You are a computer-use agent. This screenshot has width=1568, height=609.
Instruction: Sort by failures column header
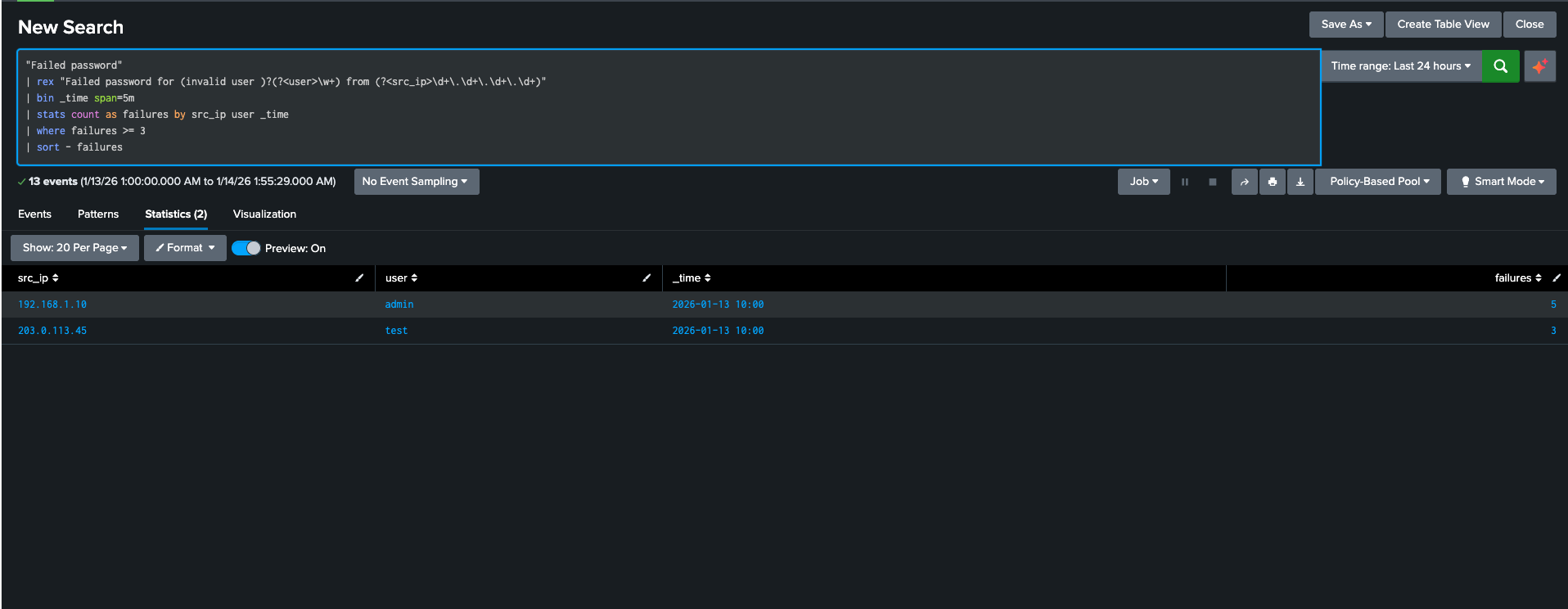tap(1518, 278)
